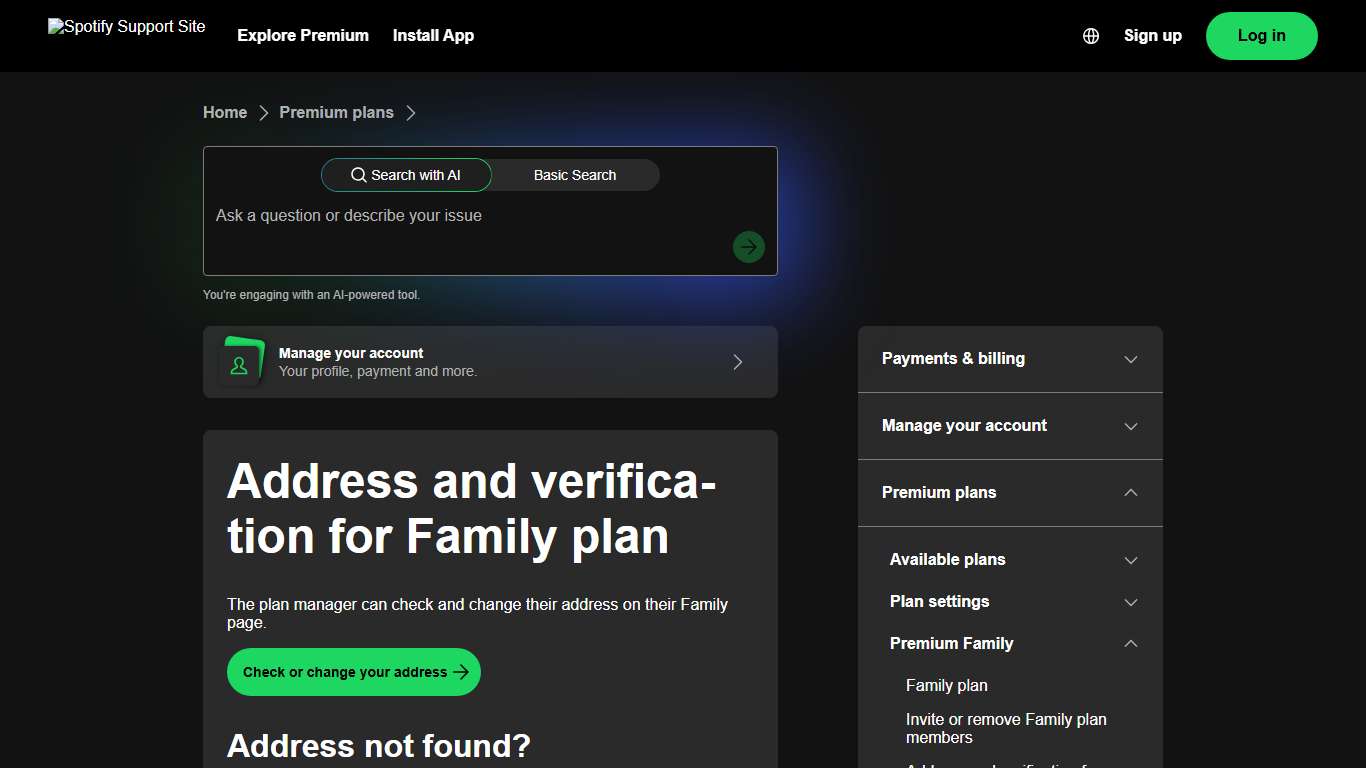The height and width of the screenshot is (768, 1366).
Task: Click the arrow in Check or change your address
Action: (x=460, y=672)
